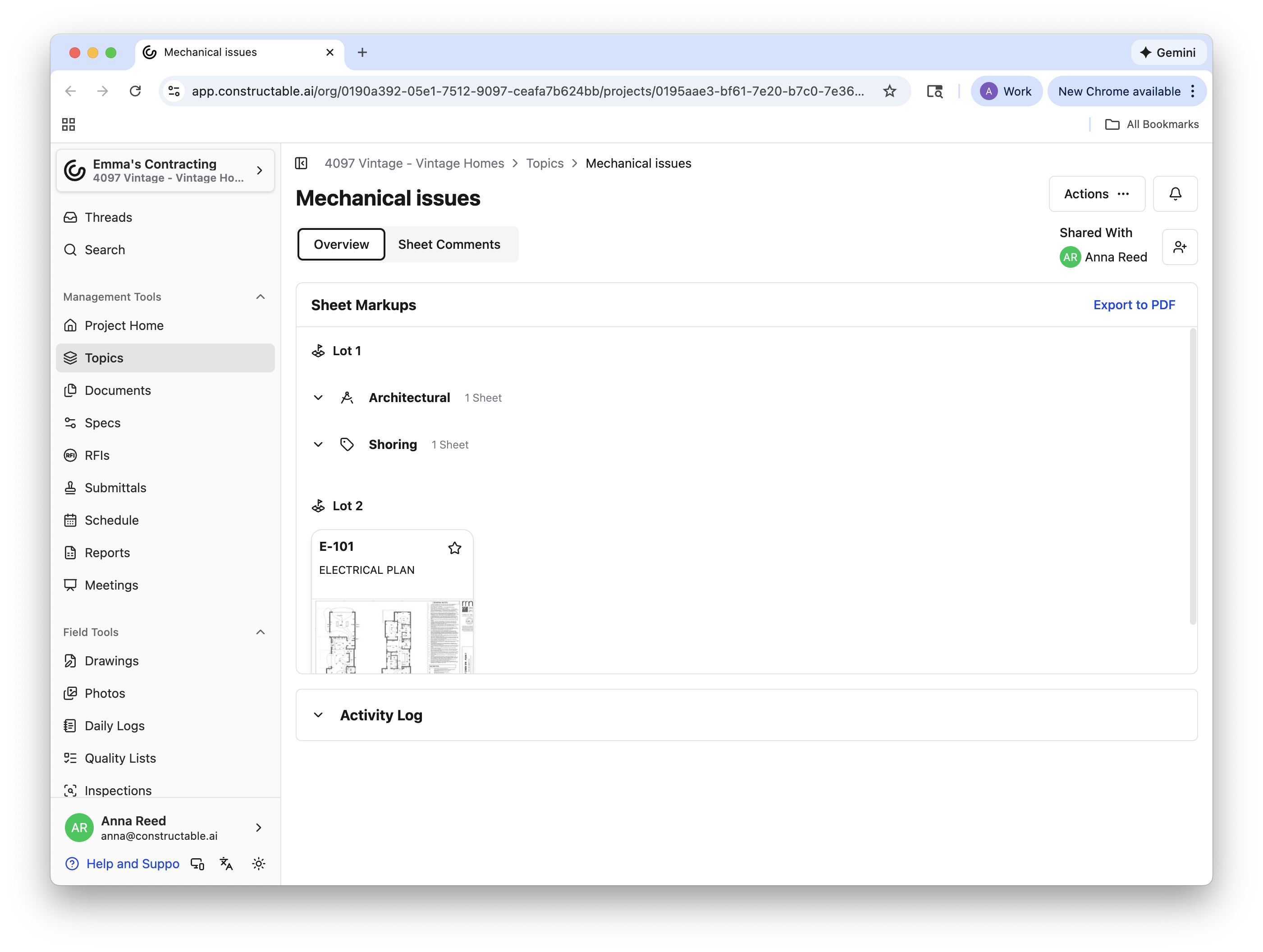Open the E-101 electrical plan thumbnail
Screen dimensions: 1263x952
pyautogui.click(x=392, y=636)
